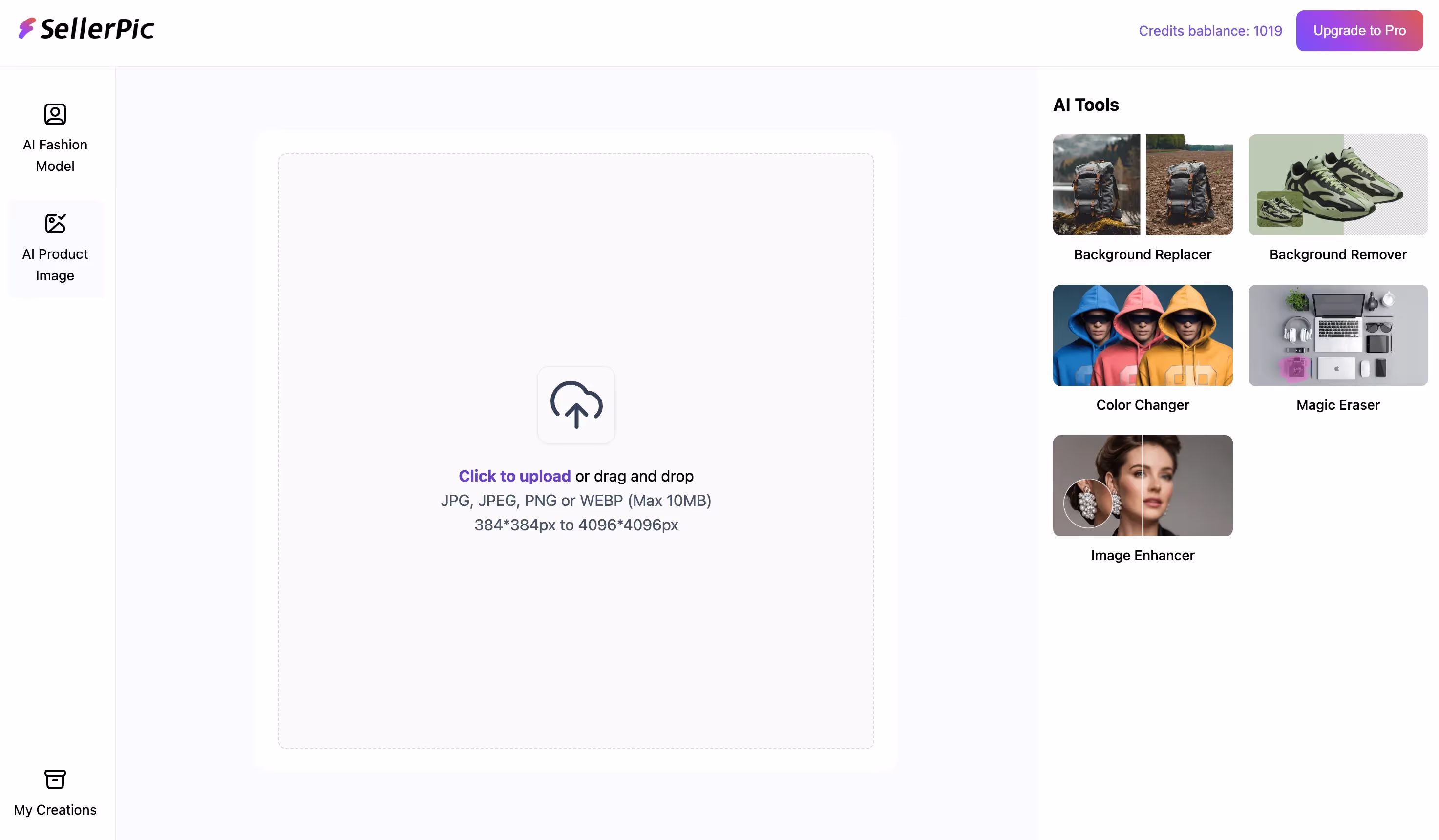Open Magic Eraser desk items thumbnail

[1337, 335]
